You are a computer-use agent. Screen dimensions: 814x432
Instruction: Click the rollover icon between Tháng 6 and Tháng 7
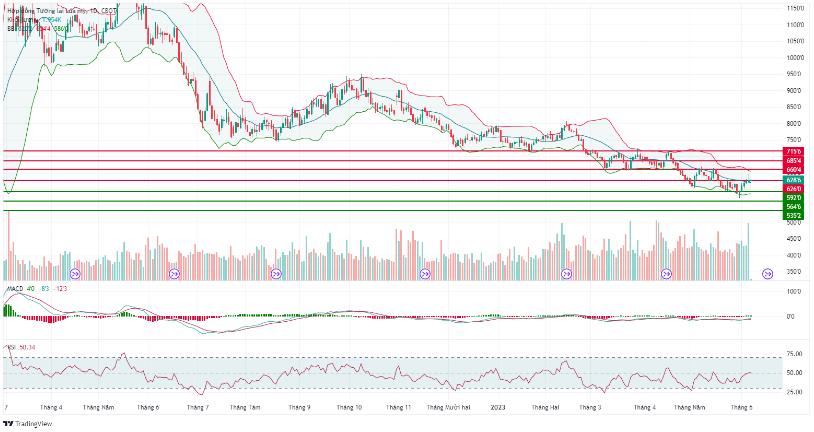174,272
